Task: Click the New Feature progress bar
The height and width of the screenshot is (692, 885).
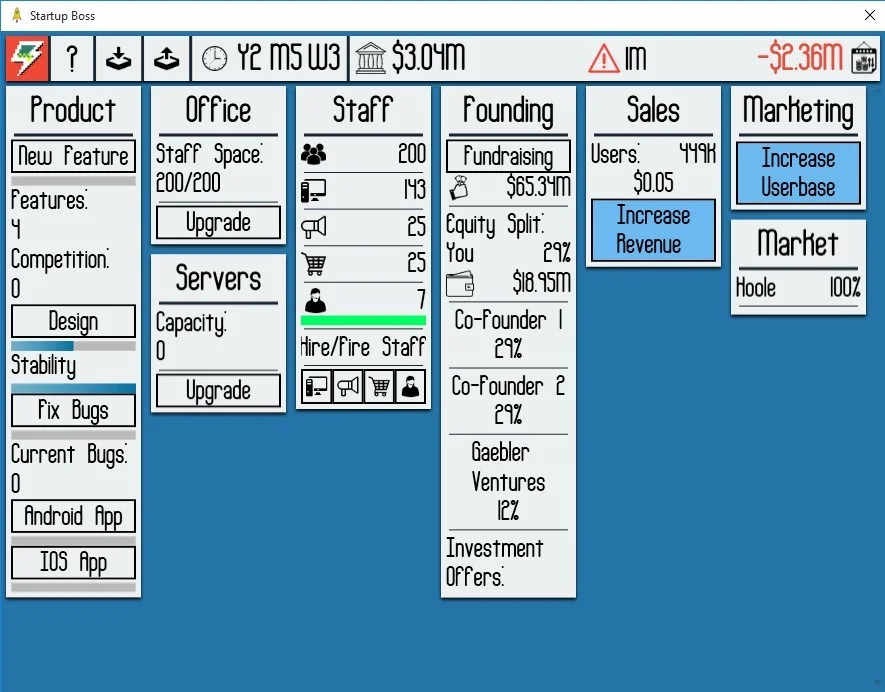Action: point(73,181)
